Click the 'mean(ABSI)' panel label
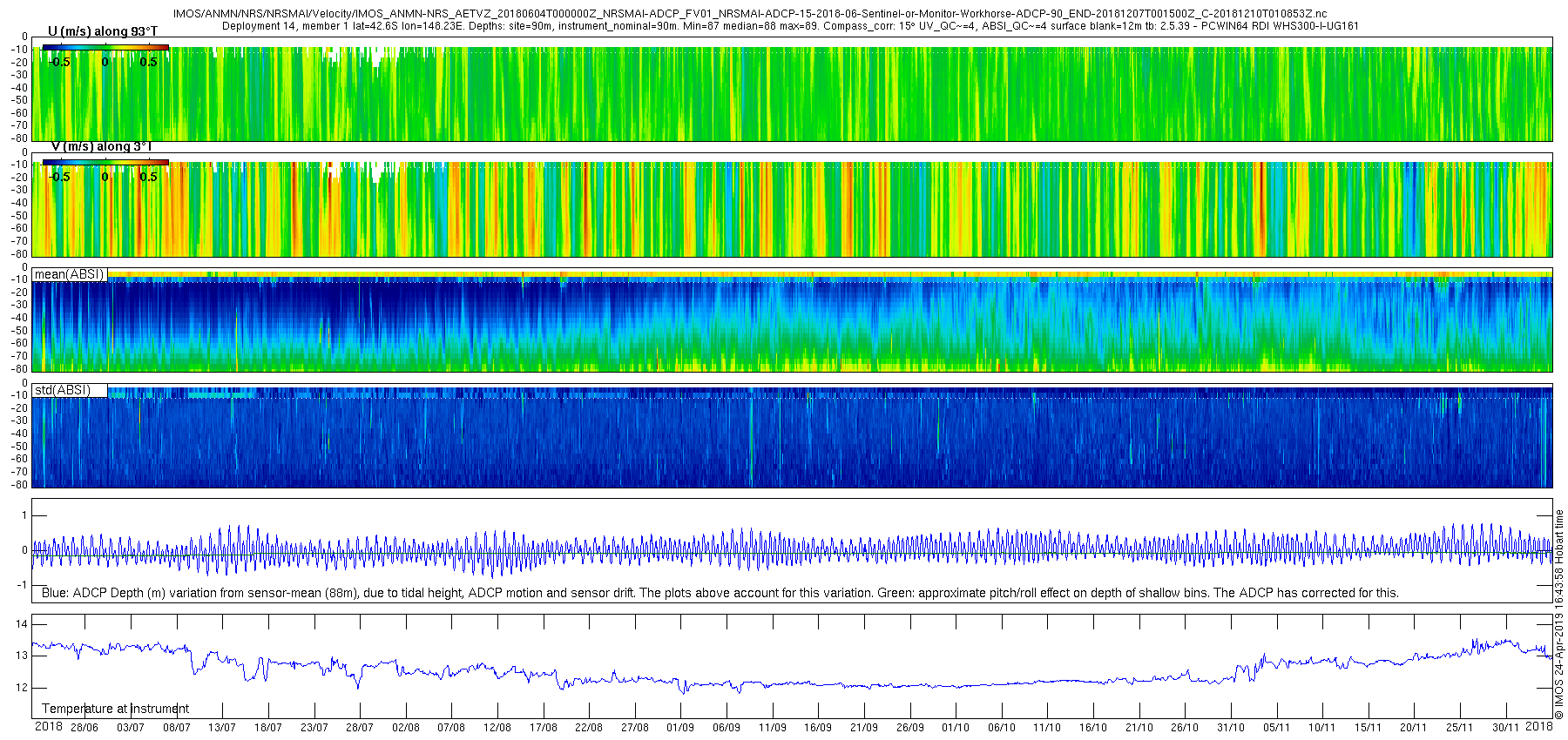 69,274
